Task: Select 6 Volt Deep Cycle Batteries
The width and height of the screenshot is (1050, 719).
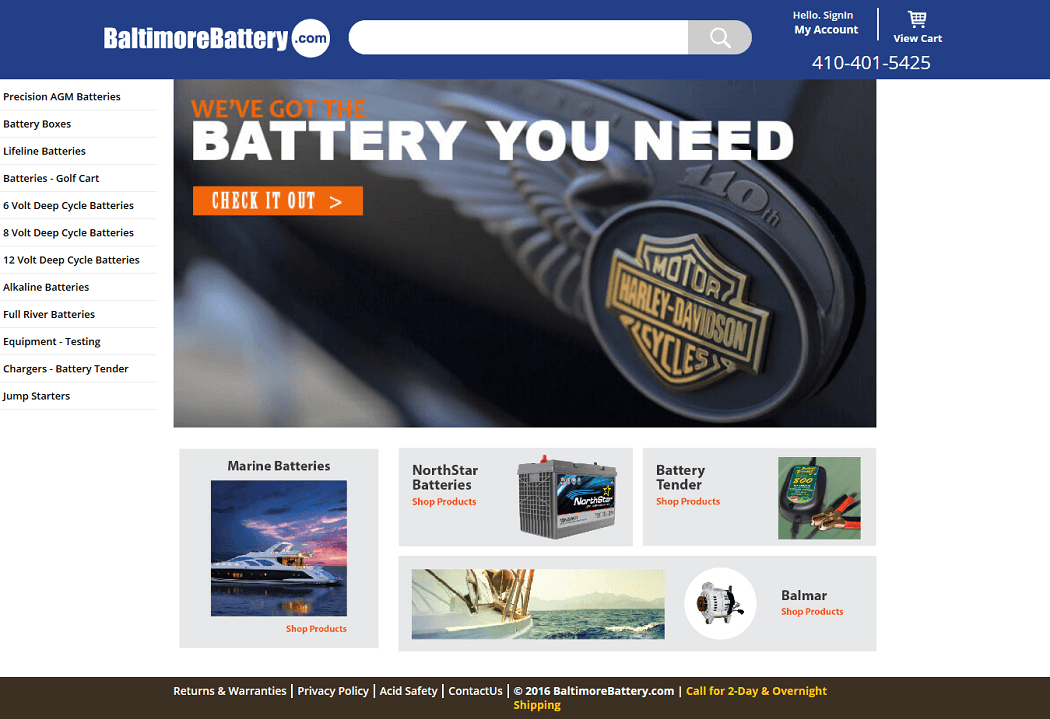Action: [68, 206]
